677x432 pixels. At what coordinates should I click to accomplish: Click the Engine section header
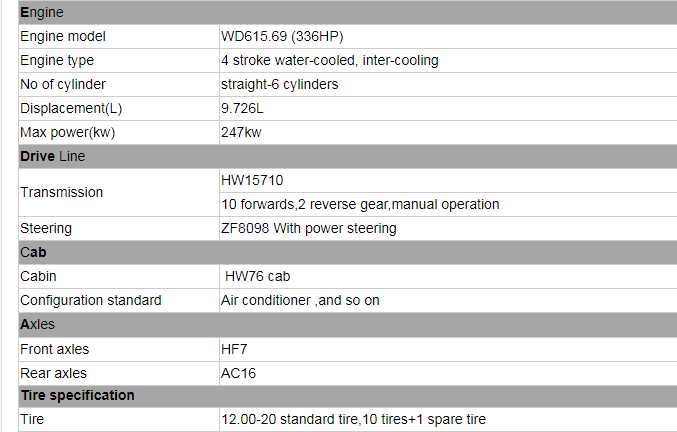(42, 12)
